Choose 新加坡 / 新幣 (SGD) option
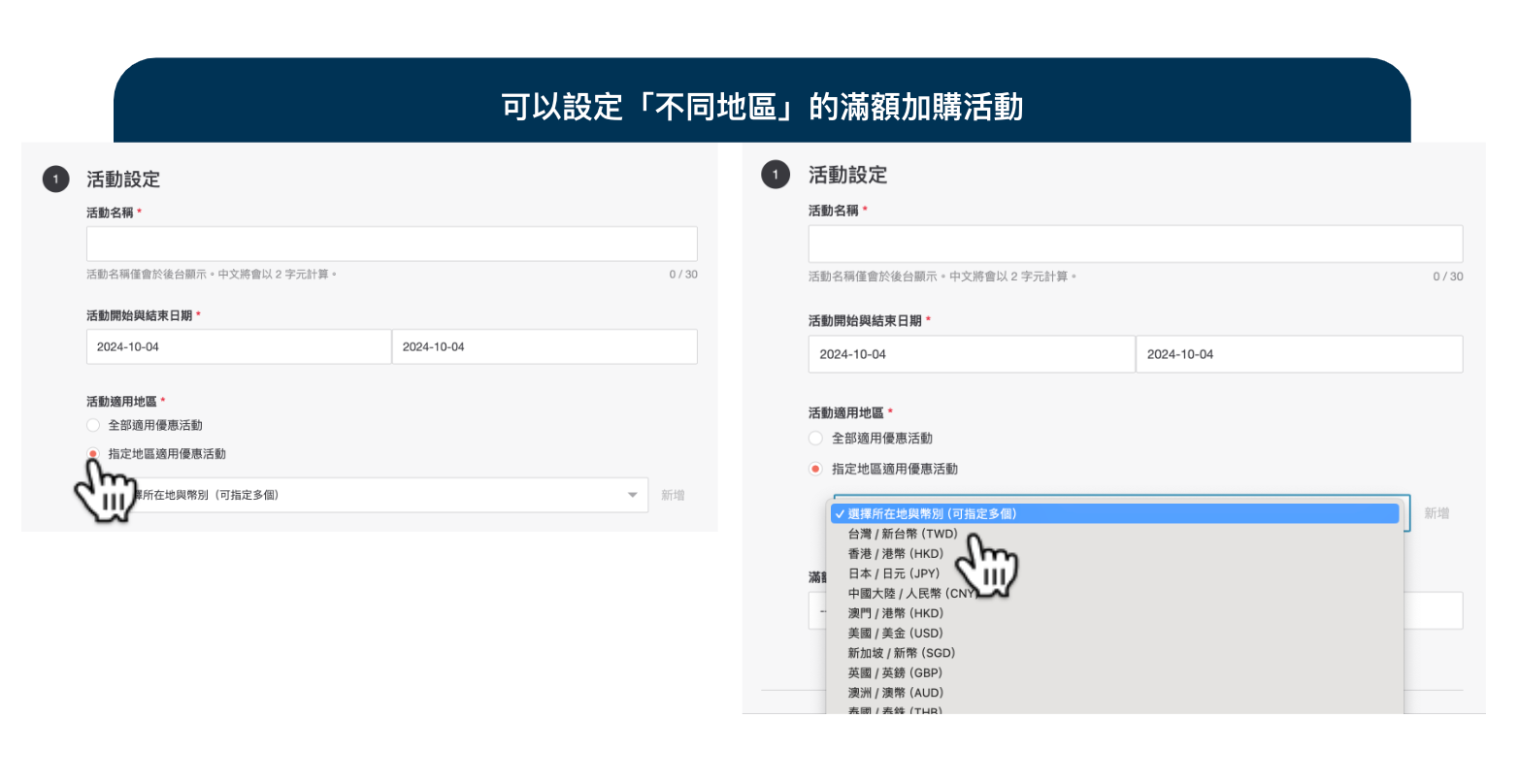This screenshot has width=1520, height=784. click(x=901, y=653)
